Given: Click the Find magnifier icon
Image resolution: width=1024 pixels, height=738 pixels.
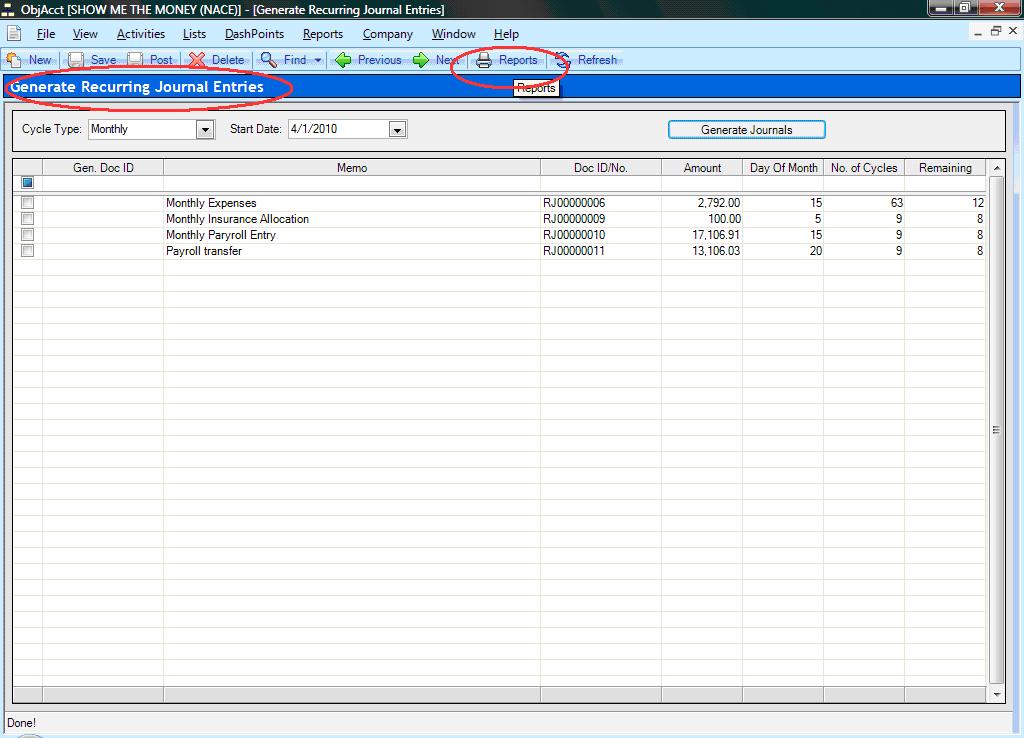Looking at the screenshot, I should (x=268, y=60).
